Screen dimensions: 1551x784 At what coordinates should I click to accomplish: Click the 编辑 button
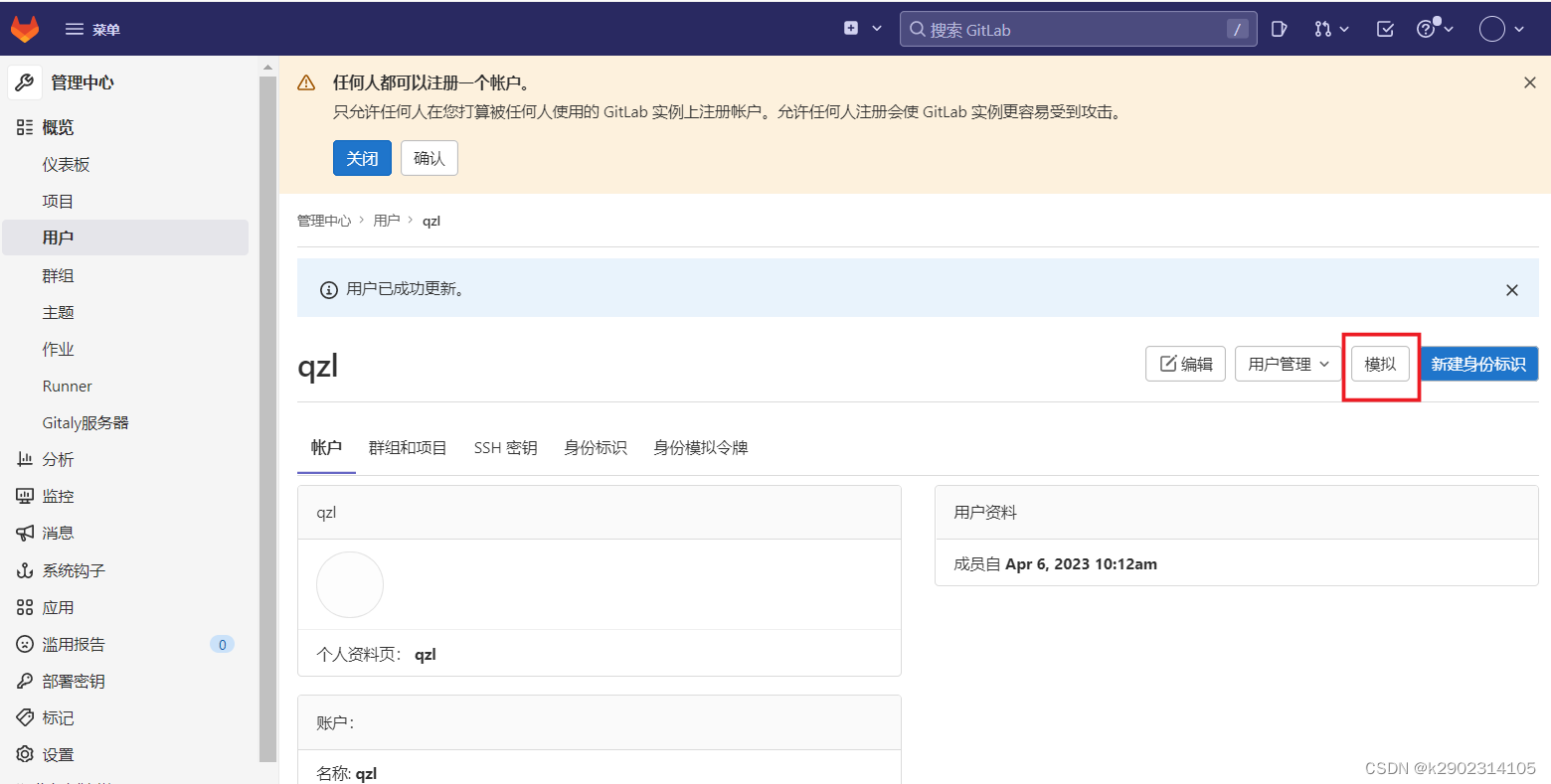tap(1186, 364)
